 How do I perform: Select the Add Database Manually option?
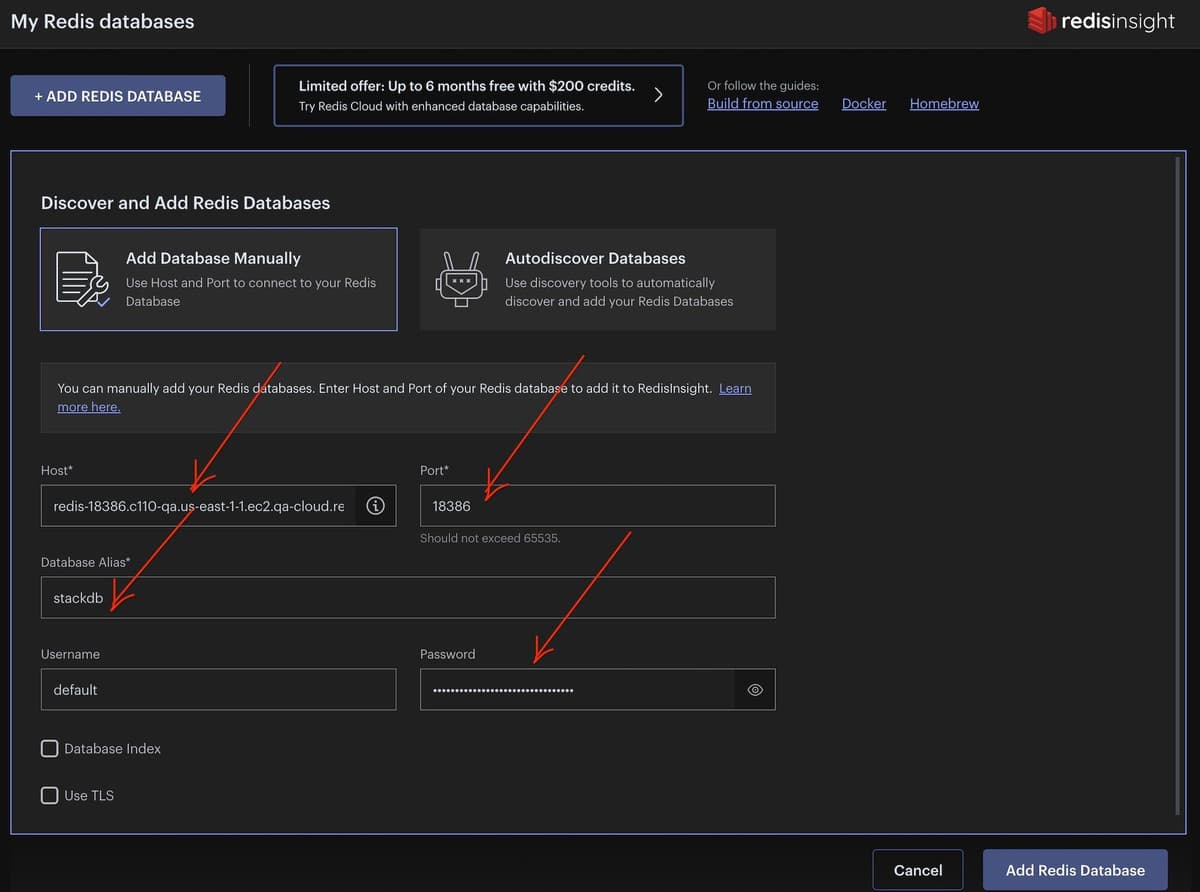click(218, 279)
